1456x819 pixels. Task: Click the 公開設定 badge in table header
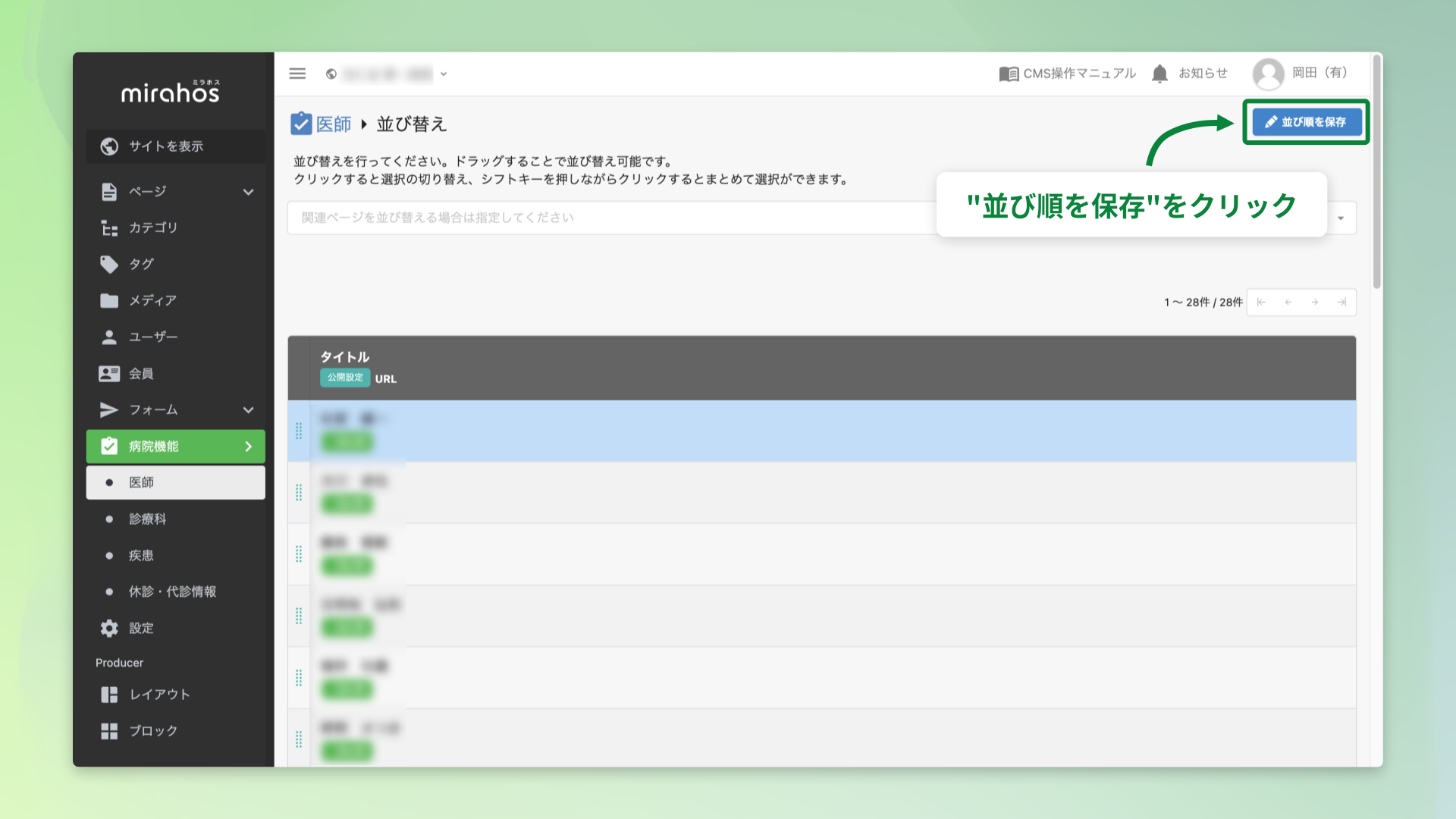tap(345, 378)
